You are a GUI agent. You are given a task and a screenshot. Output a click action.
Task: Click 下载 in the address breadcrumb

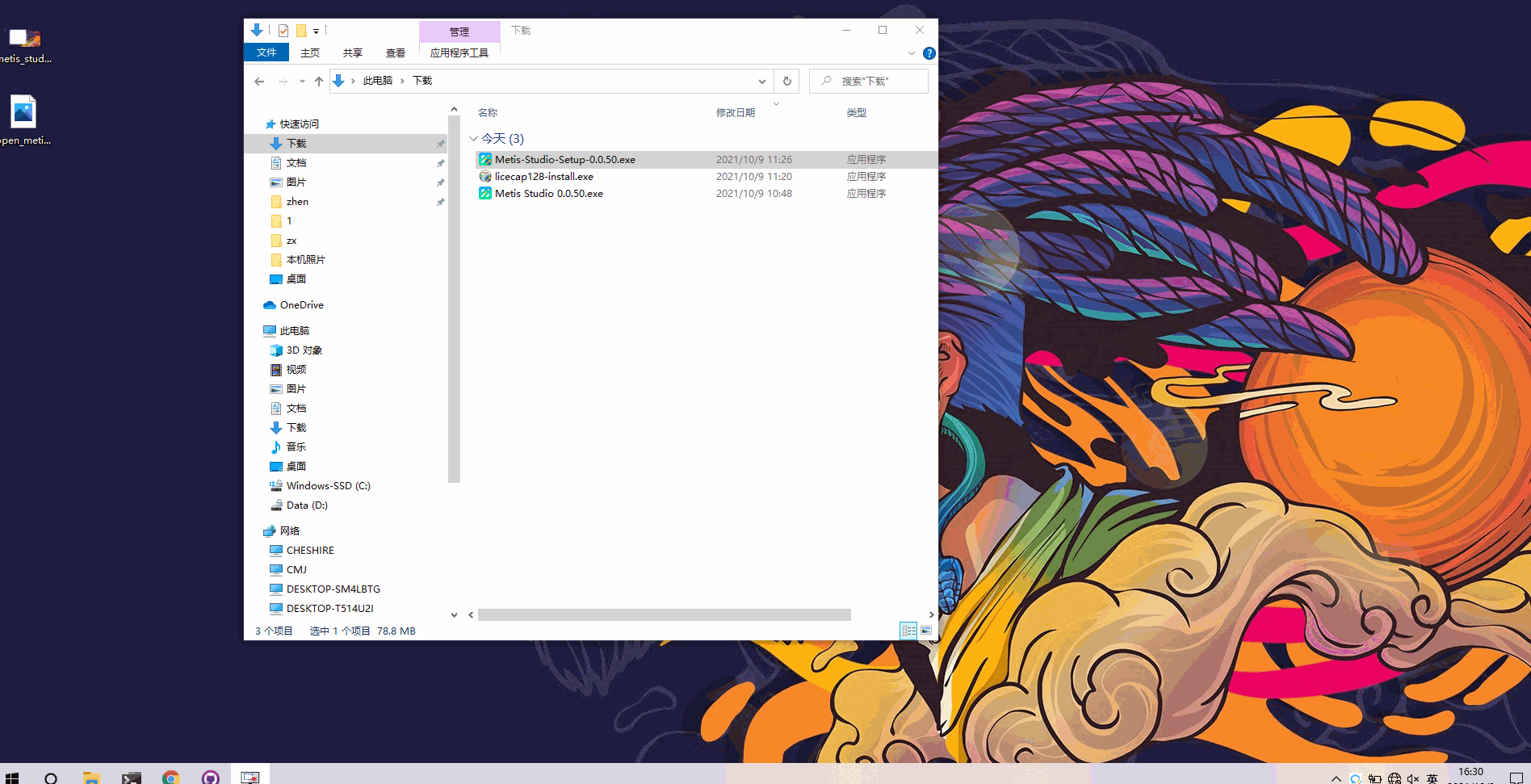click(422, 81)
